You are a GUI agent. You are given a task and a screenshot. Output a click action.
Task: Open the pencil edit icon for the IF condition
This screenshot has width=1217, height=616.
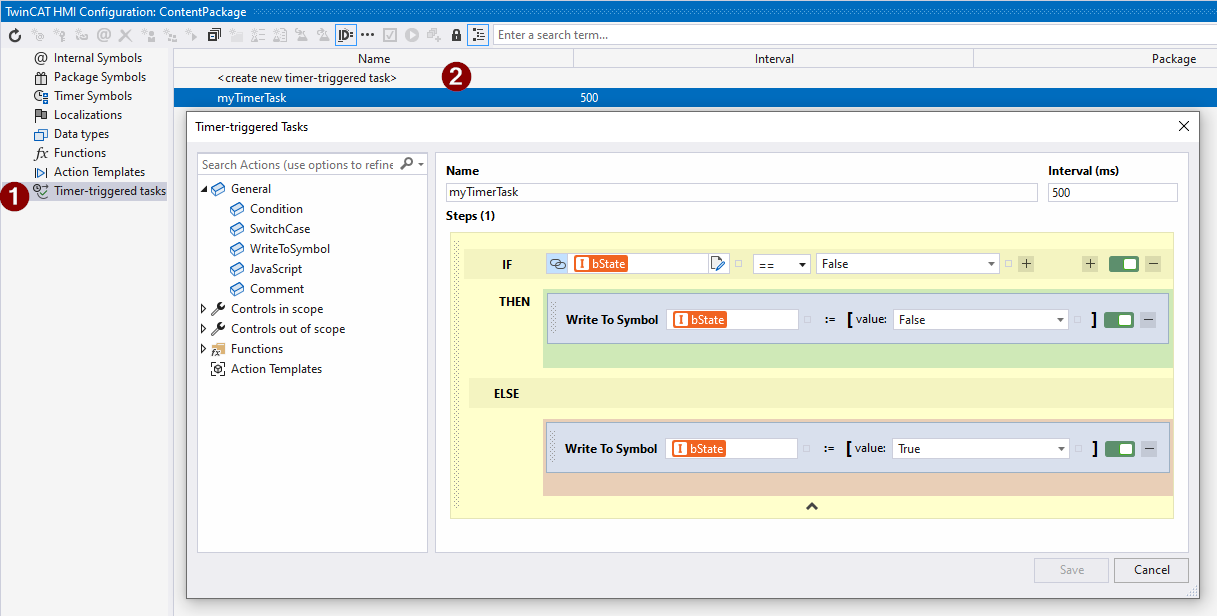718,264
